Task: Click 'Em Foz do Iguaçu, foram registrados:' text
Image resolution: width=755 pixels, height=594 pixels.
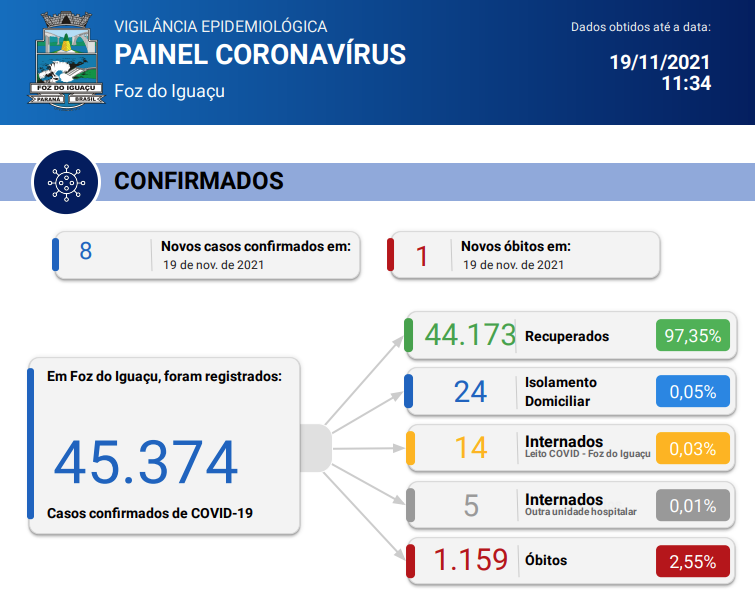Action: coord(164,376)
